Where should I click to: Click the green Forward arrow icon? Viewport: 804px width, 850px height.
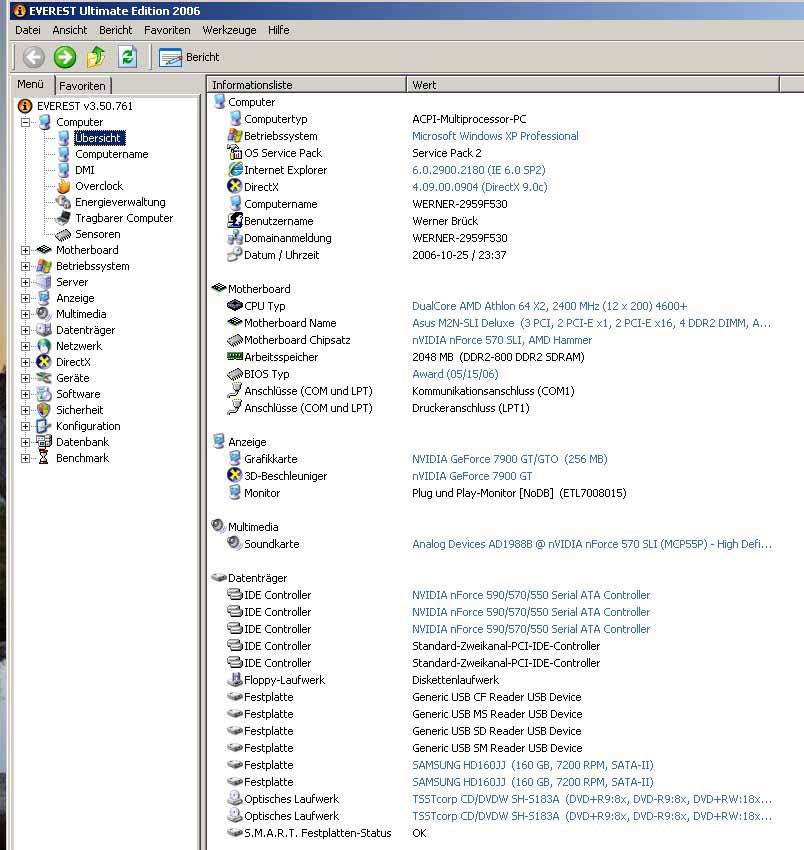pyautogui.click(x=65, y=57)
